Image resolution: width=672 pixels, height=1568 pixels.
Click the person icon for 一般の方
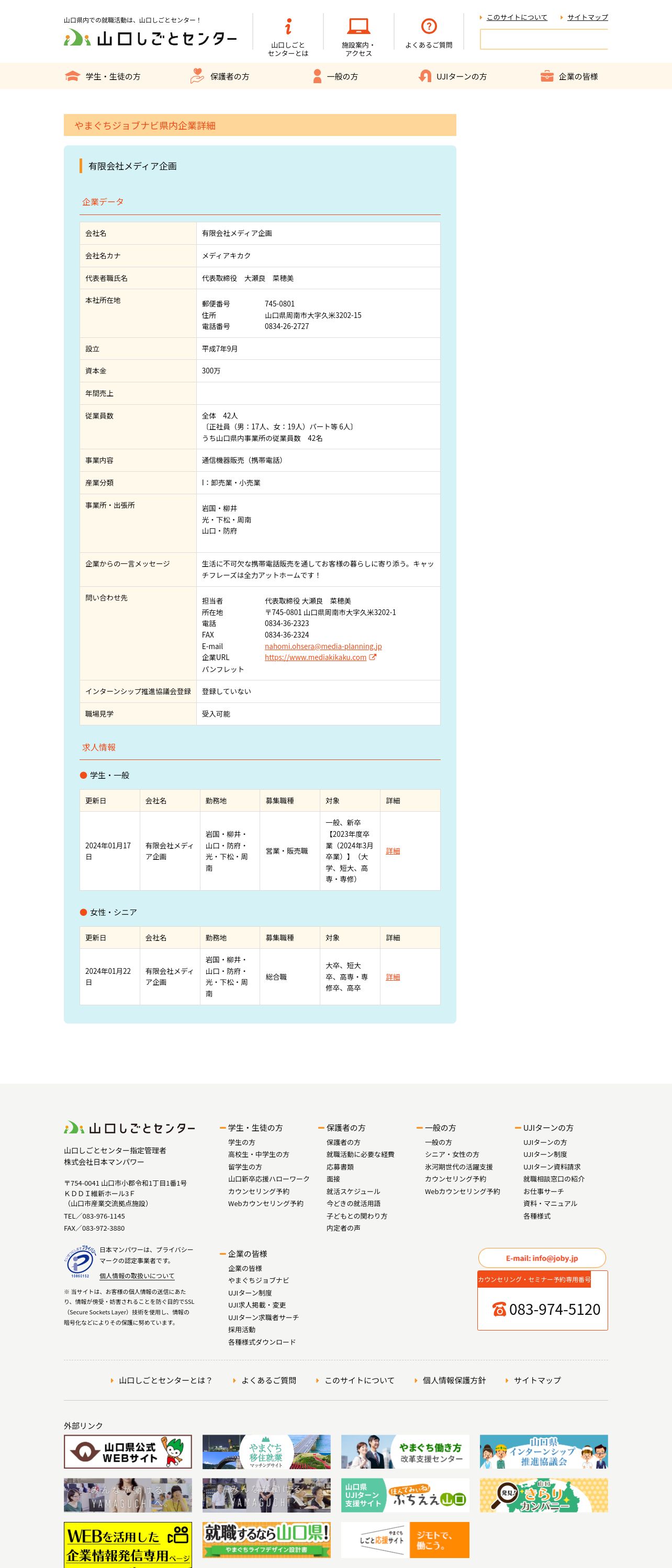317,76
